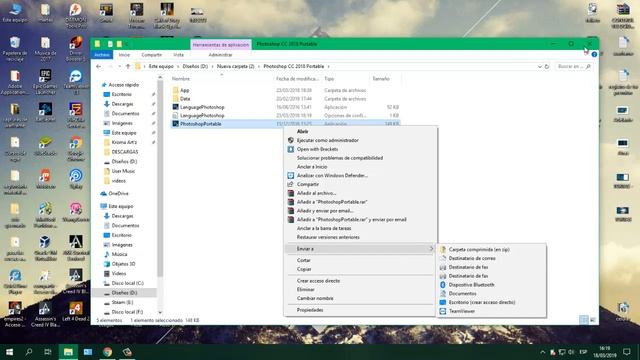This screenshot has width=640, height=360.
Task: Send to TeamViewer in submenu
Action: (462, 311)
